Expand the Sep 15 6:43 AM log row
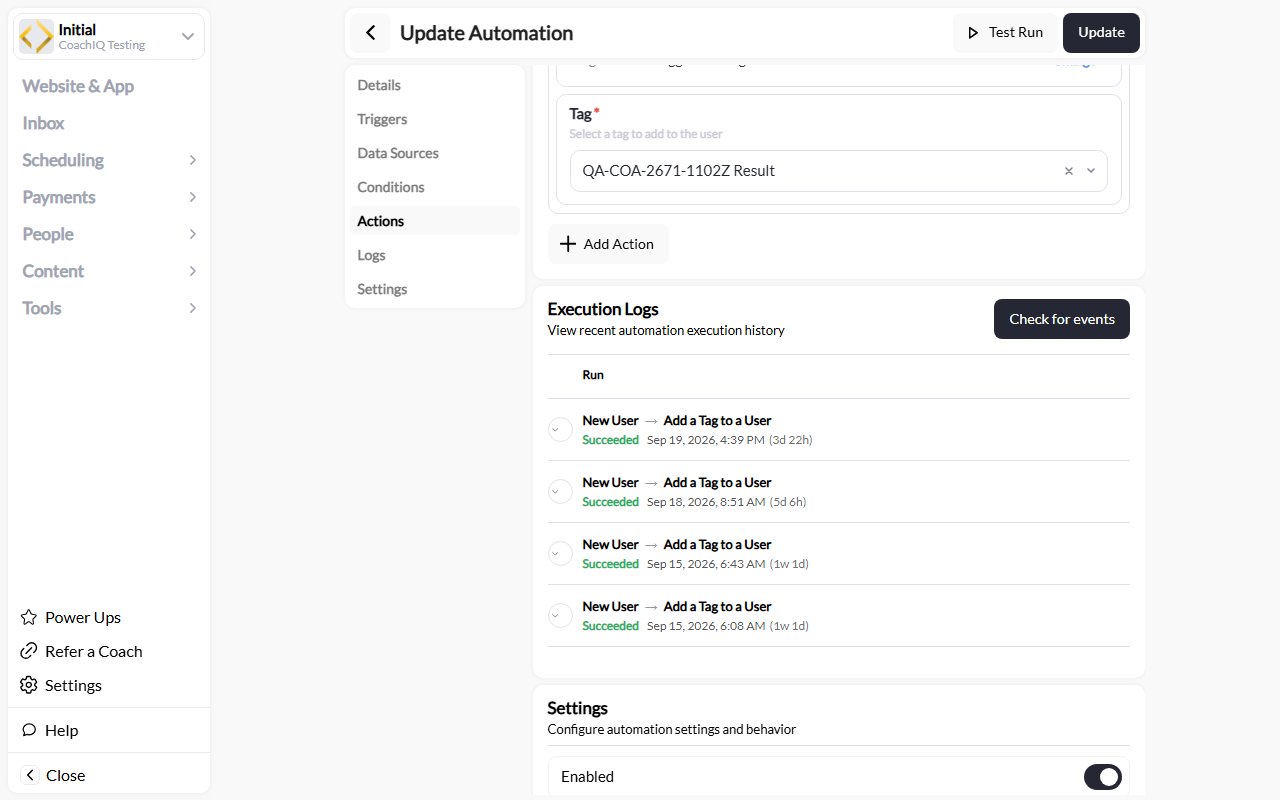This screenshot has width=1280, height=800. pyautogui.click(x=560, y=553)
